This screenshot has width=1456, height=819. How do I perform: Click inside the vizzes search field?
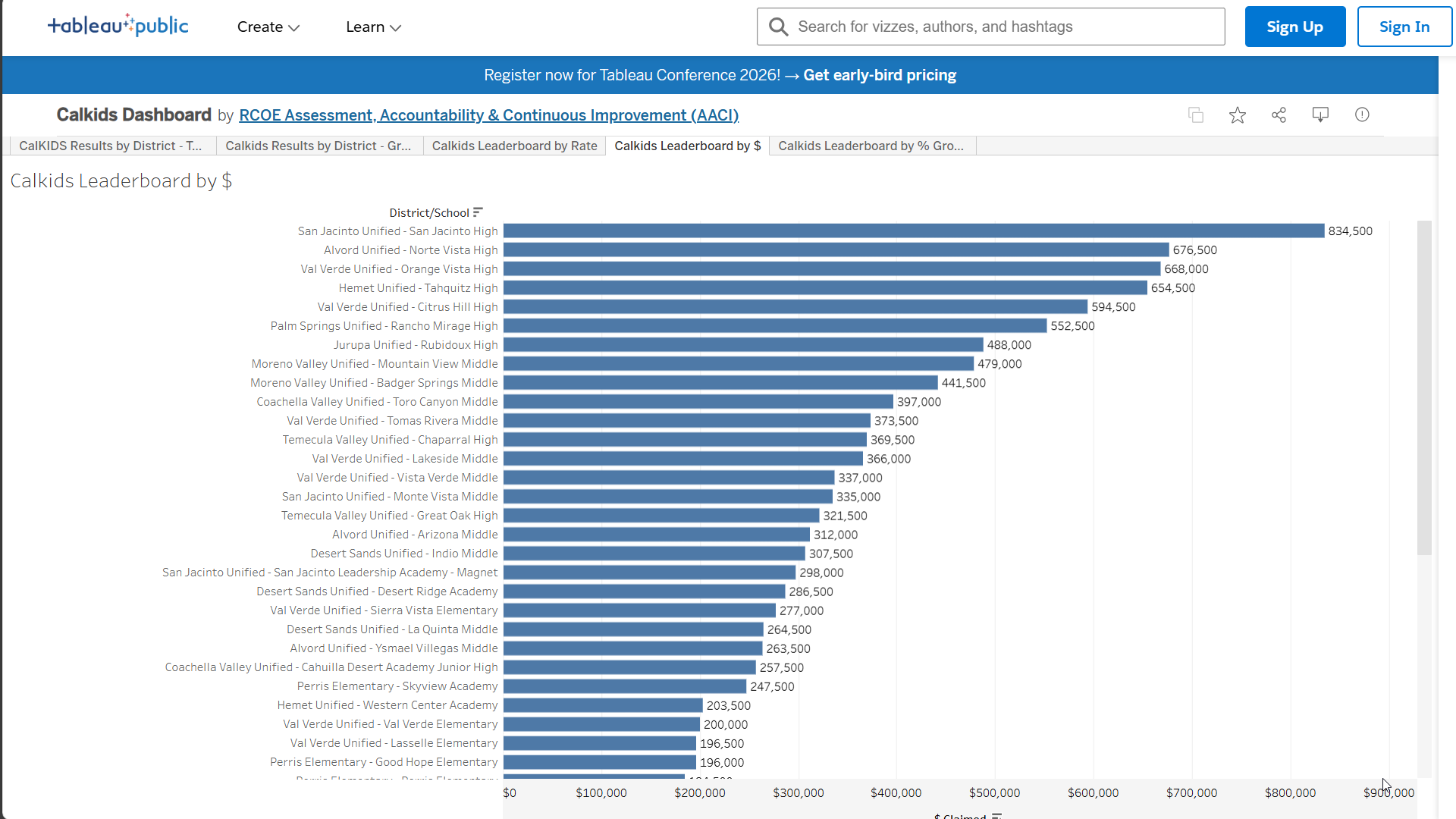pyautogui.click(x=986, y=26)
